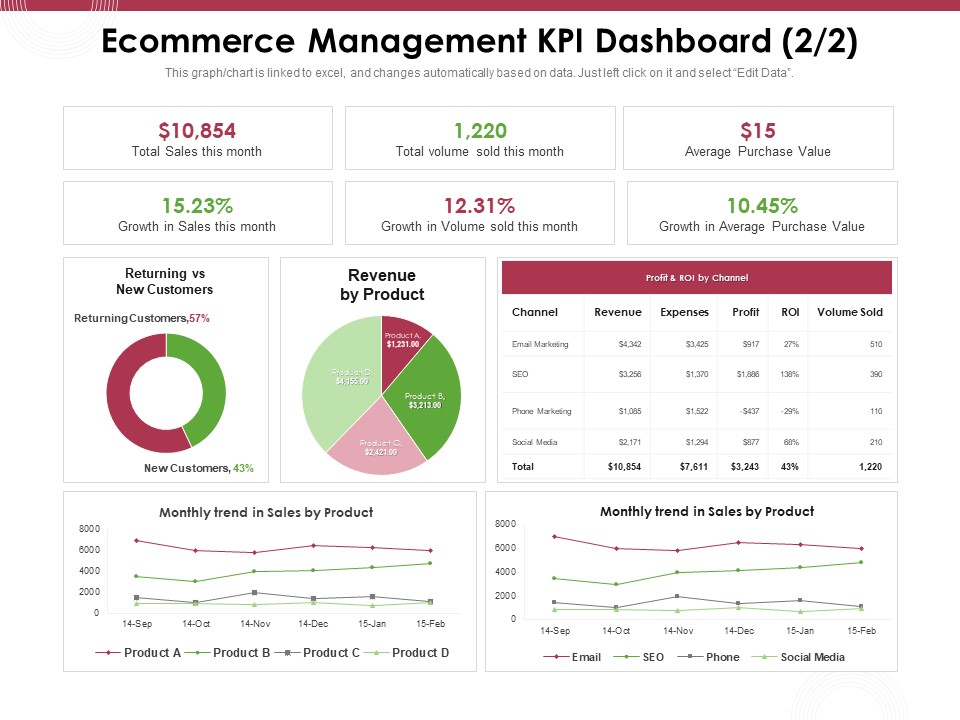Click the 10.45% purchase value growth figure

(762, 205)
